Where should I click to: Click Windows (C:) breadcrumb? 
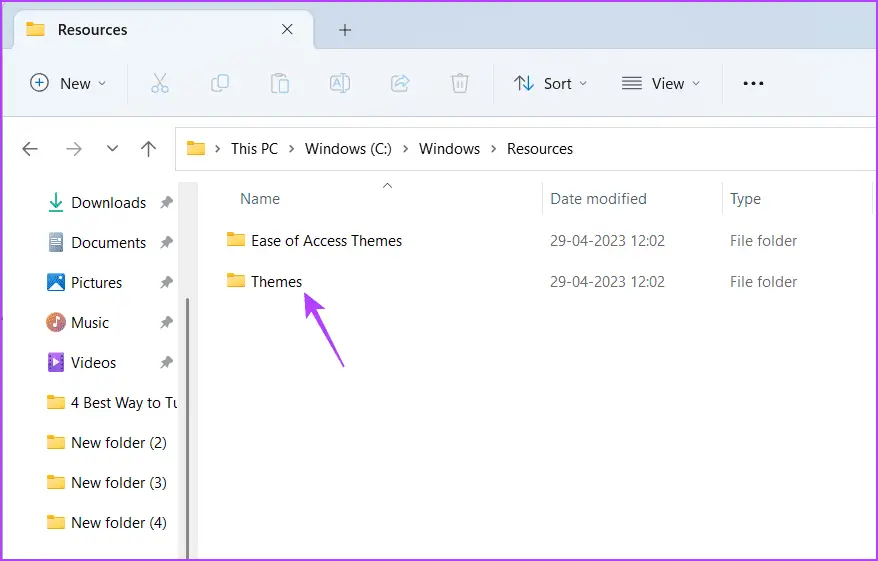[x=348, y=149]
